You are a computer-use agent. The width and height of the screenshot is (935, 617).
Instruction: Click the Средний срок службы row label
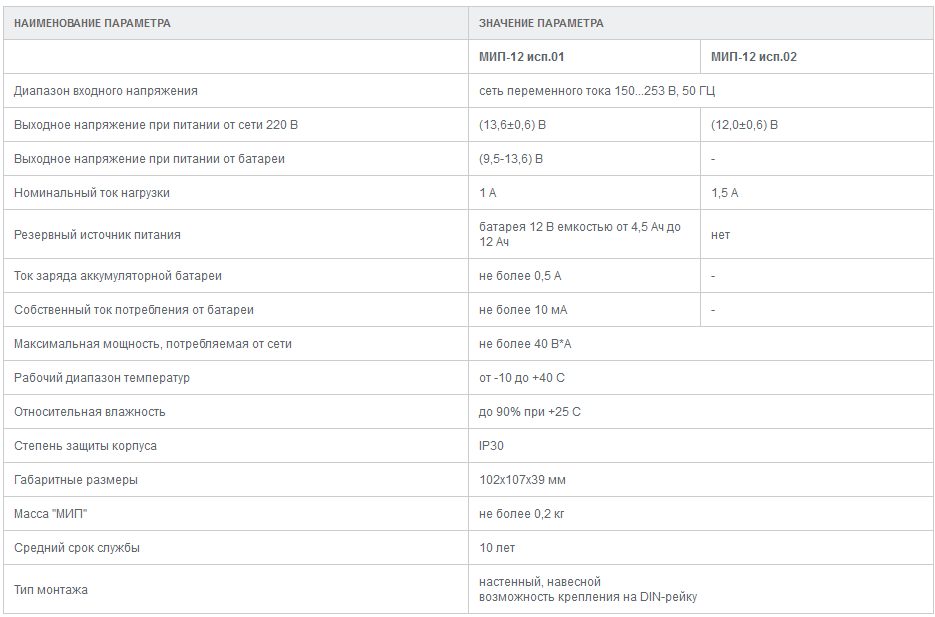[77, 548]
